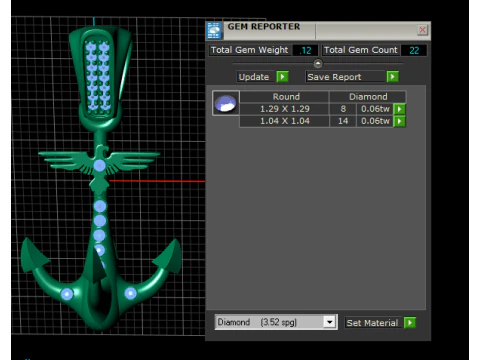480x360 pixels.
Task: Collapse the panel using round arrow toggle
Action: pos(318,63)
